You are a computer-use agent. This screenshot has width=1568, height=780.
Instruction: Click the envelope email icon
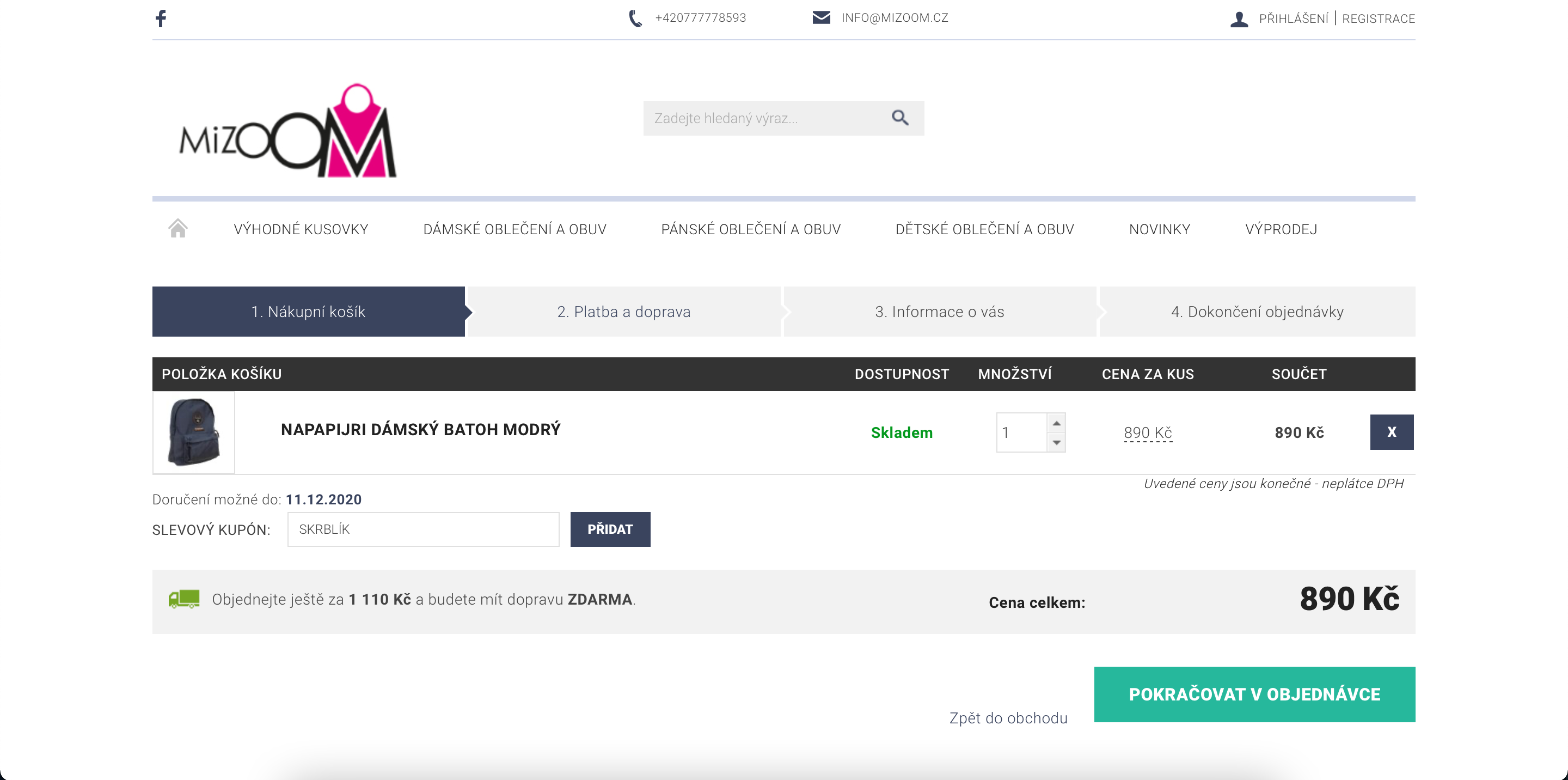pyautogui.click(x=821, y=17)
